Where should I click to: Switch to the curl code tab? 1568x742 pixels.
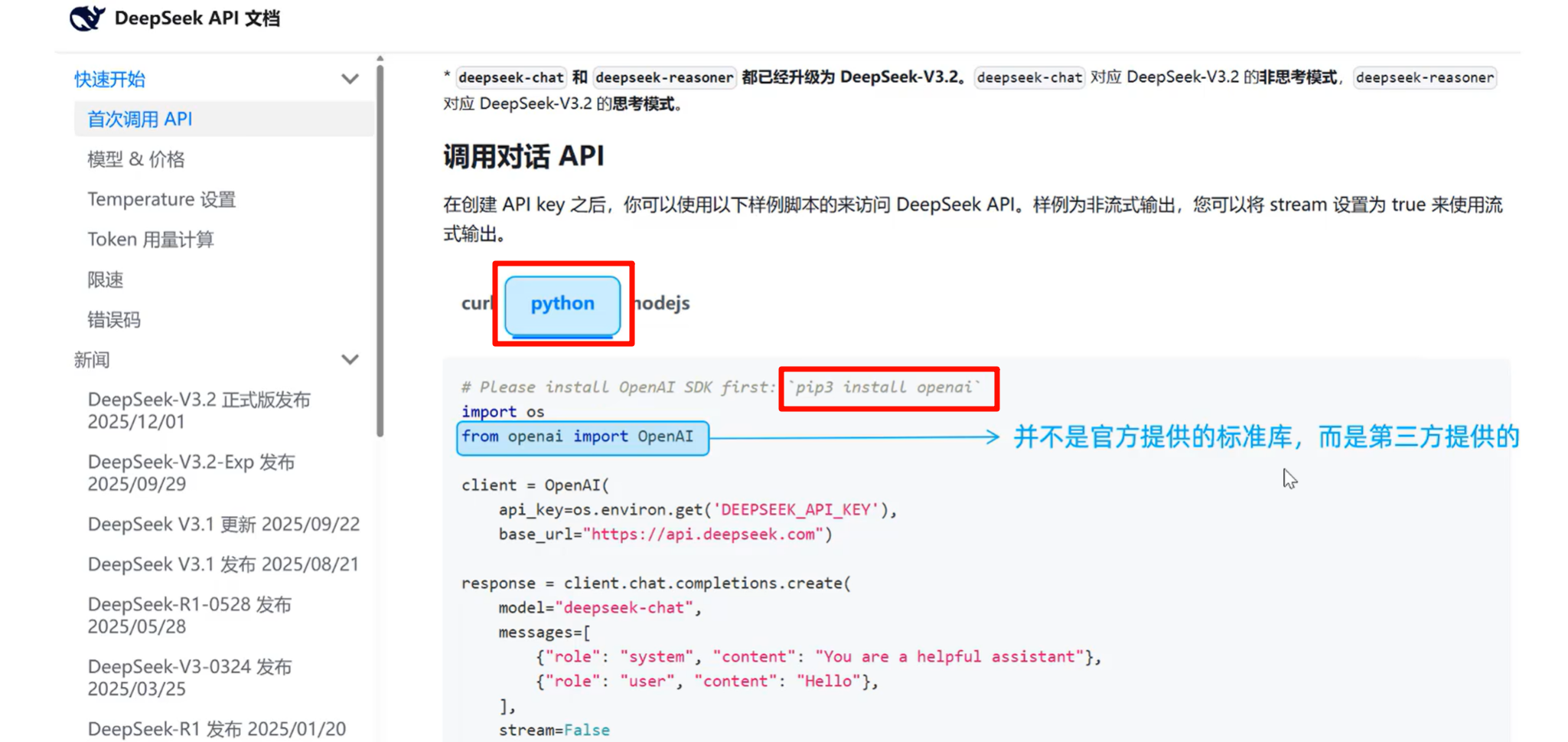pos(476,303)
